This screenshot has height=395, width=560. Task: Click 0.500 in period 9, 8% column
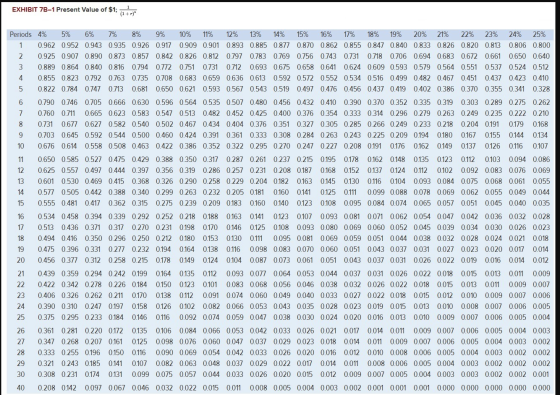pos(140,135)
